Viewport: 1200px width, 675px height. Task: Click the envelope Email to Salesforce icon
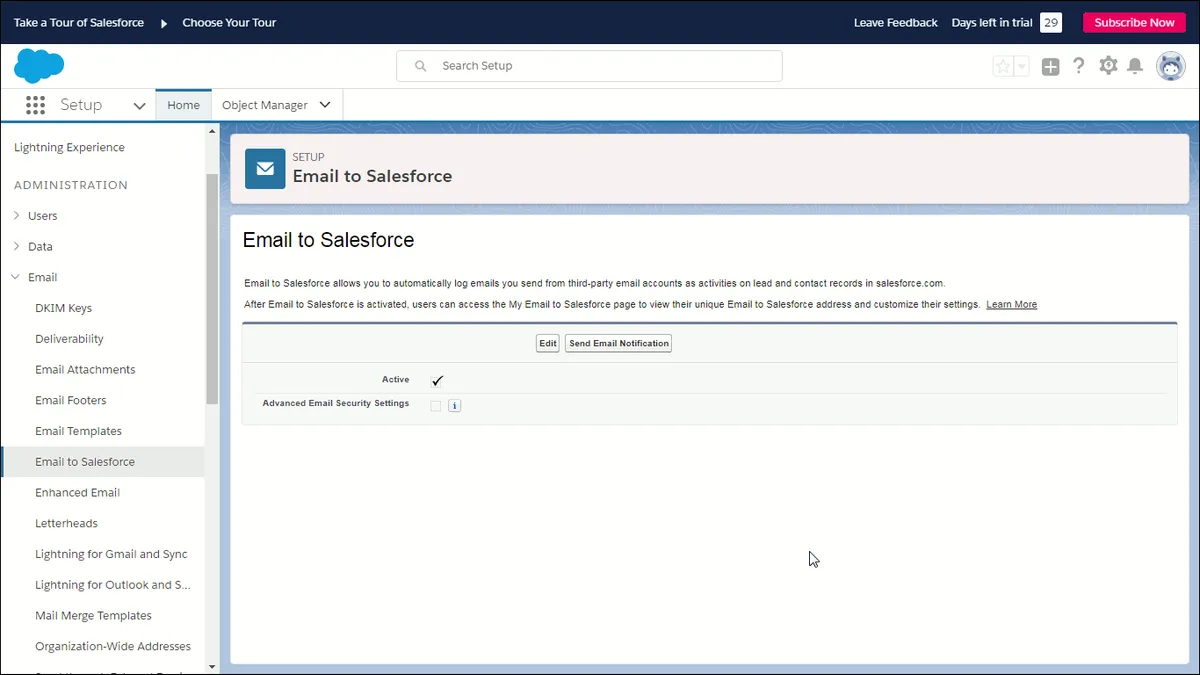pos(265,169)
